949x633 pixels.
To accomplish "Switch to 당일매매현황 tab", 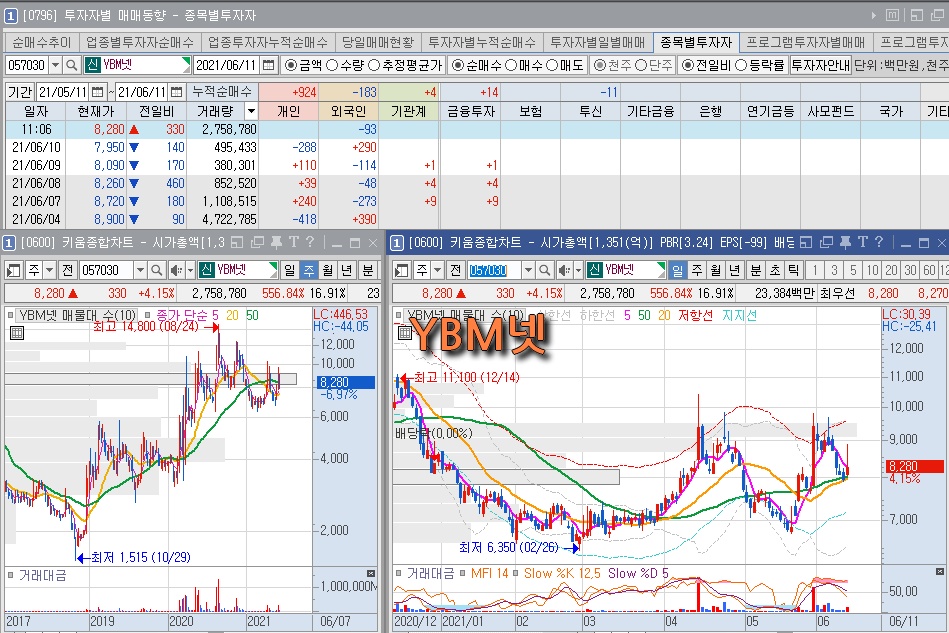I will [x=378, y=42].
